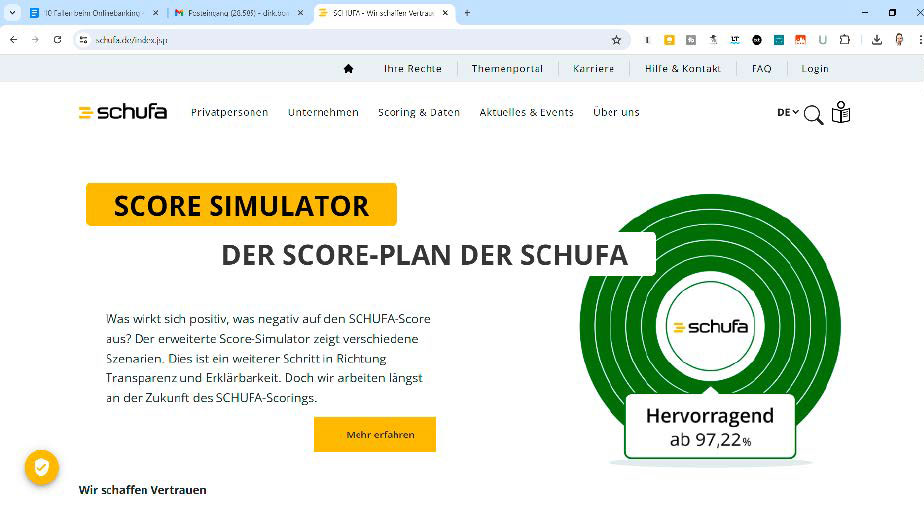Open the yellow shield badge

41,467
